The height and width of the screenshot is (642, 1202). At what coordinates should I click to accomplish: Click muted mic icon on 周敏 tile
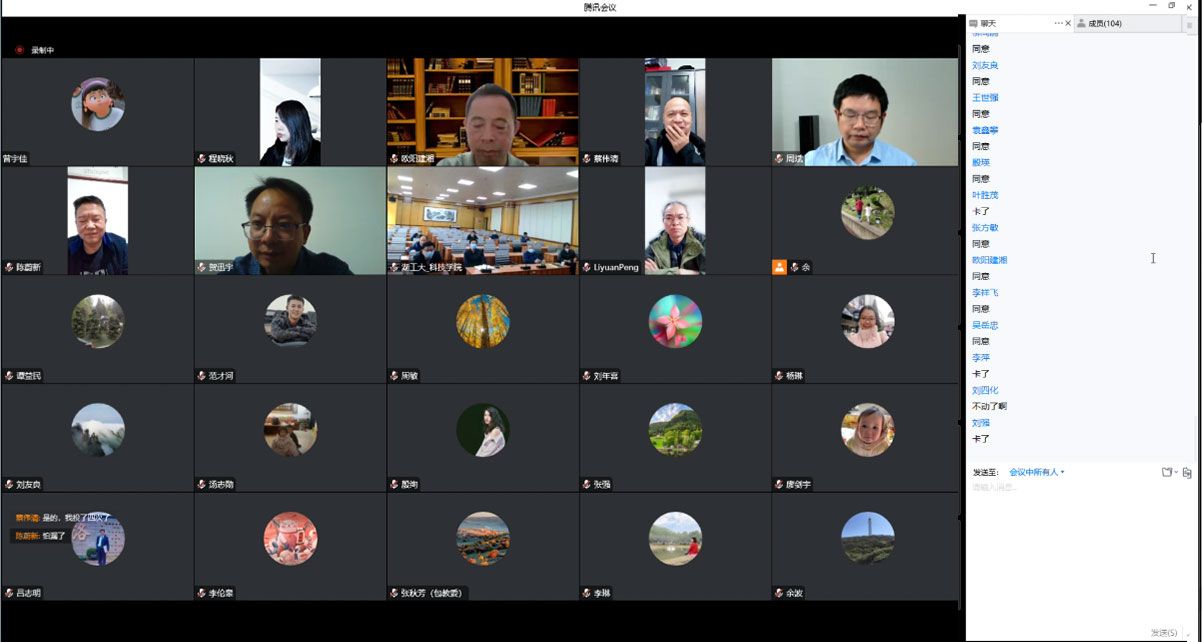pyautogui.click(x=394, y=376)
